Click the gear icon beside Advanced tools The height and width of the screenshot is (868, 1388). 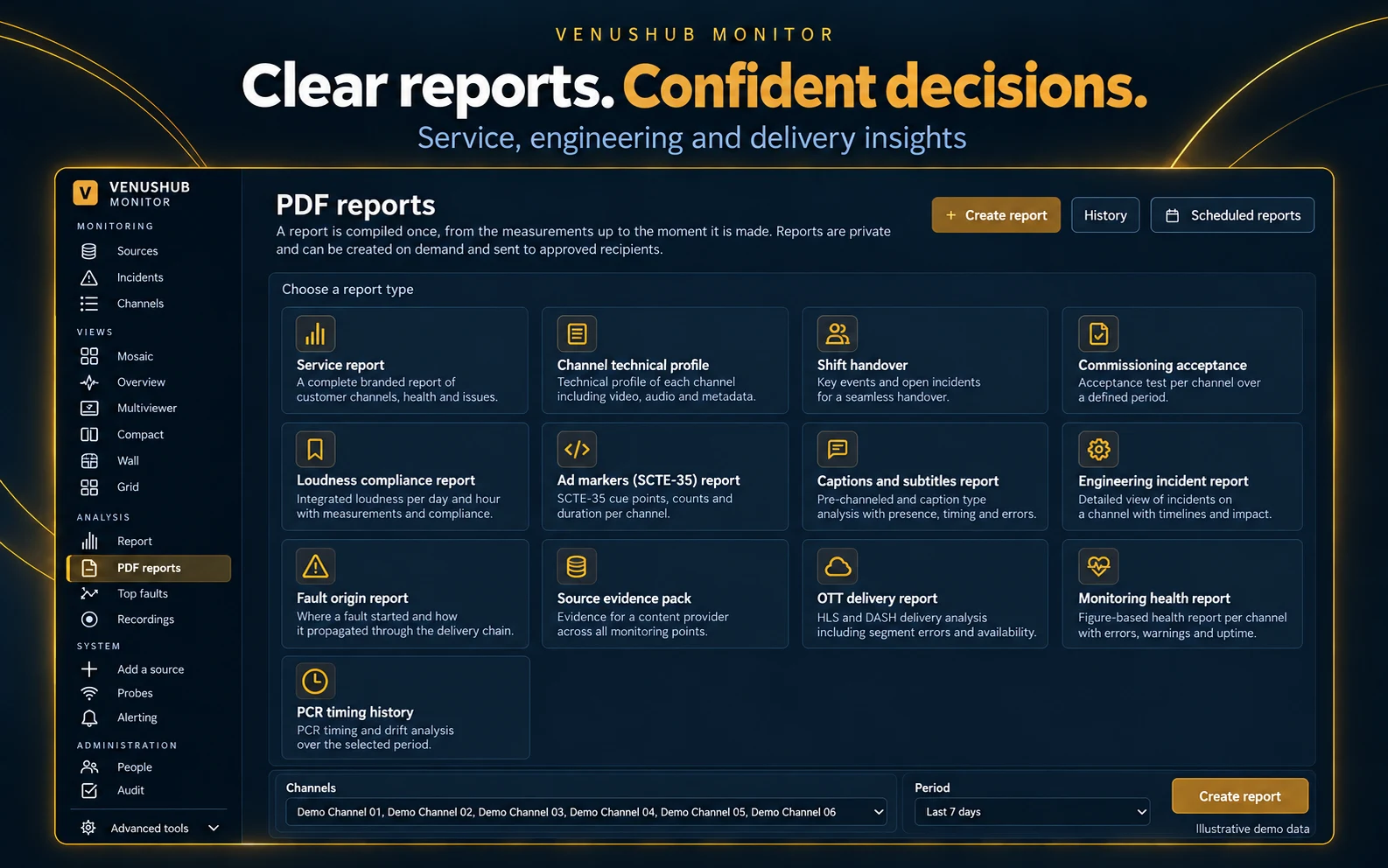click(x=88, y=828)
